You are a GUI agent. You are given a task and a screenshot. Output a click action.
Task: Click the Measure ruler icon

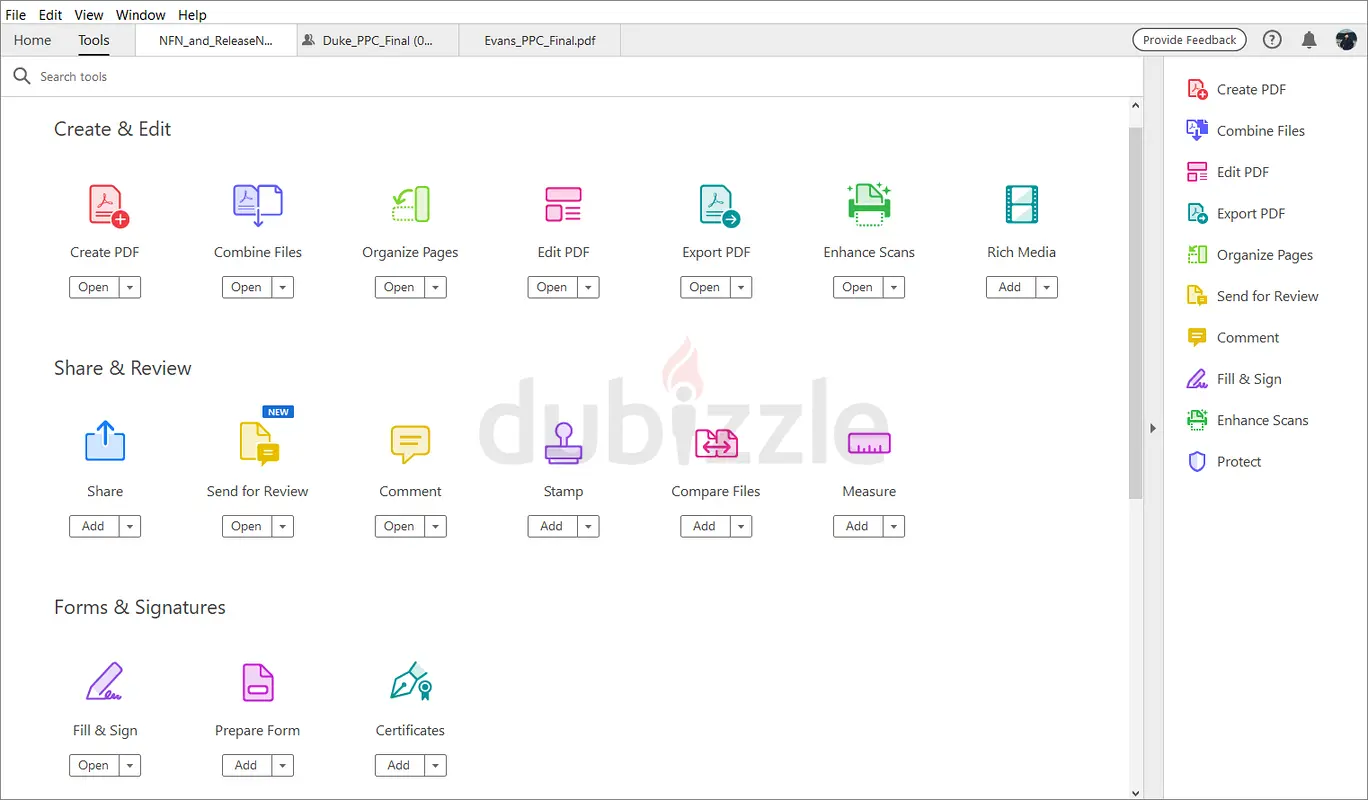(868, 443)
